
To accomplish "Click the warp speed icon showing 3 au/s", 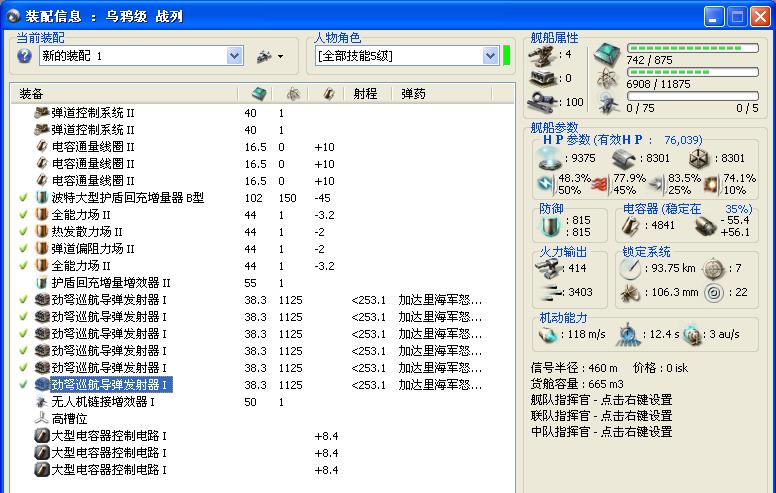I will (x=692, y=335).
